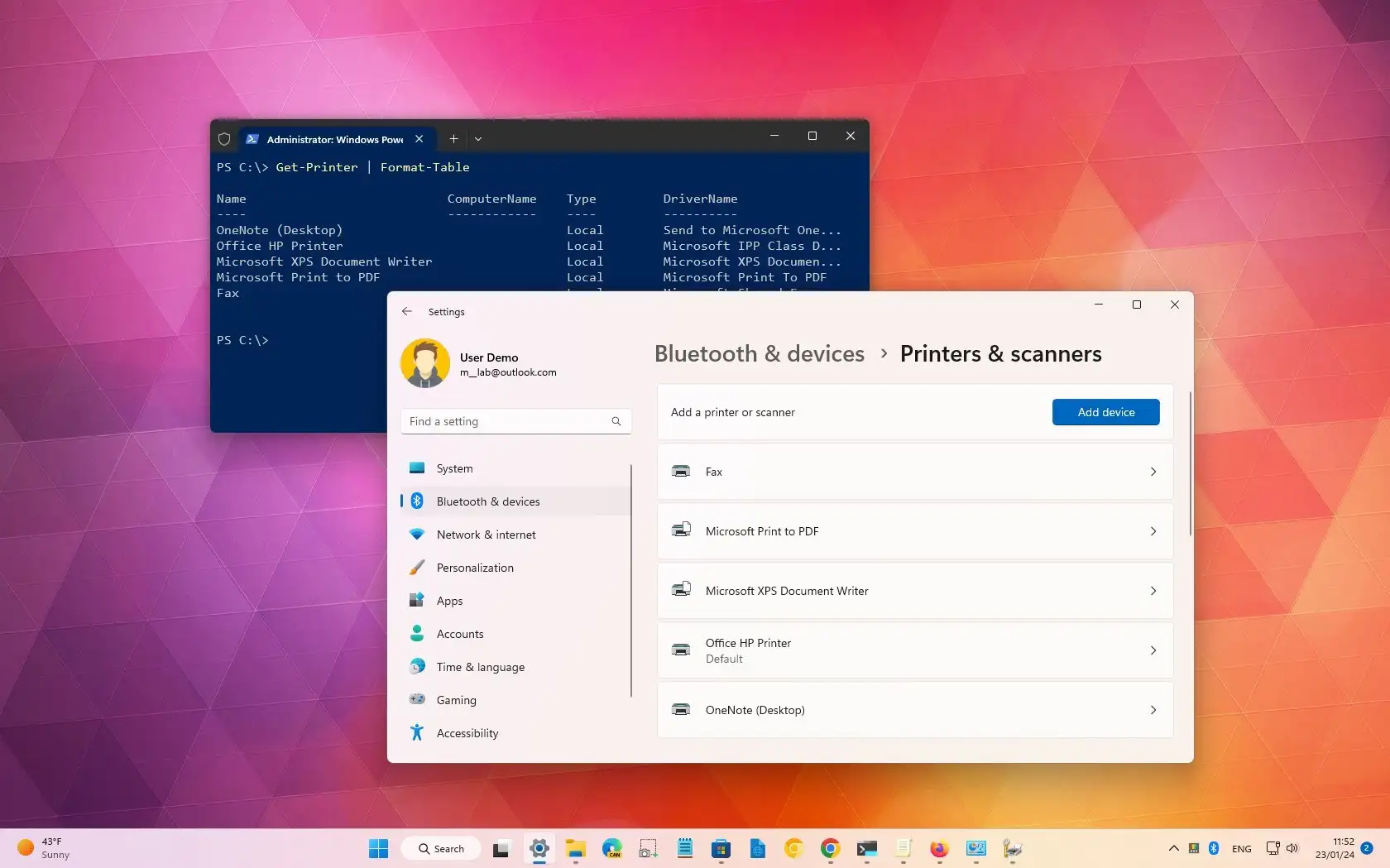Image resolution: width=1390 pixels, height=868 pixels.
Task: Open Personalization settings
Action: click(x=474, y=568)
